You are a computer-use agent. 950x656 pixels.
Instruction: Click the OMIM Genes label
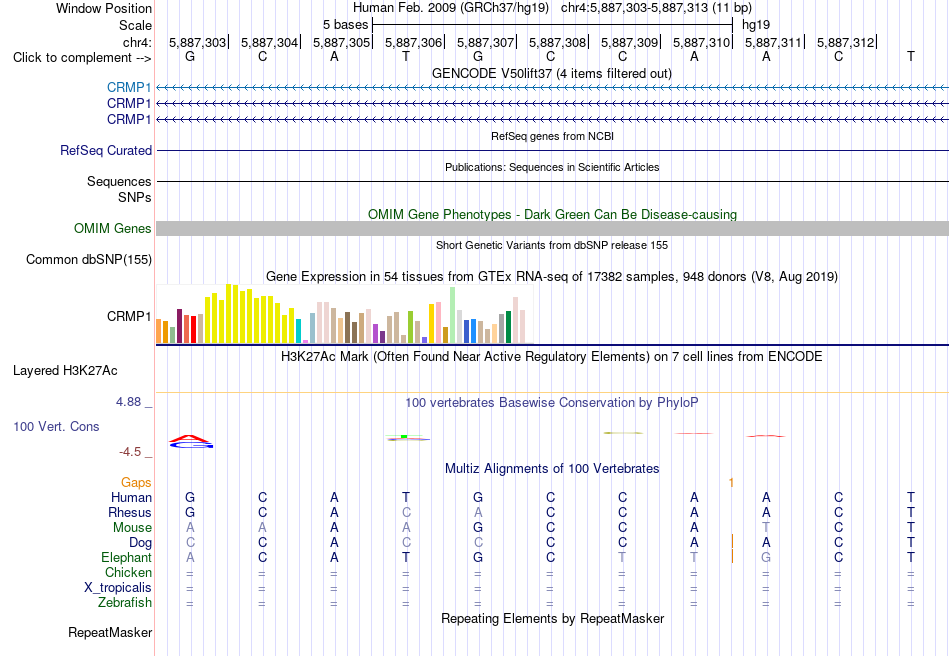[113, 228]
